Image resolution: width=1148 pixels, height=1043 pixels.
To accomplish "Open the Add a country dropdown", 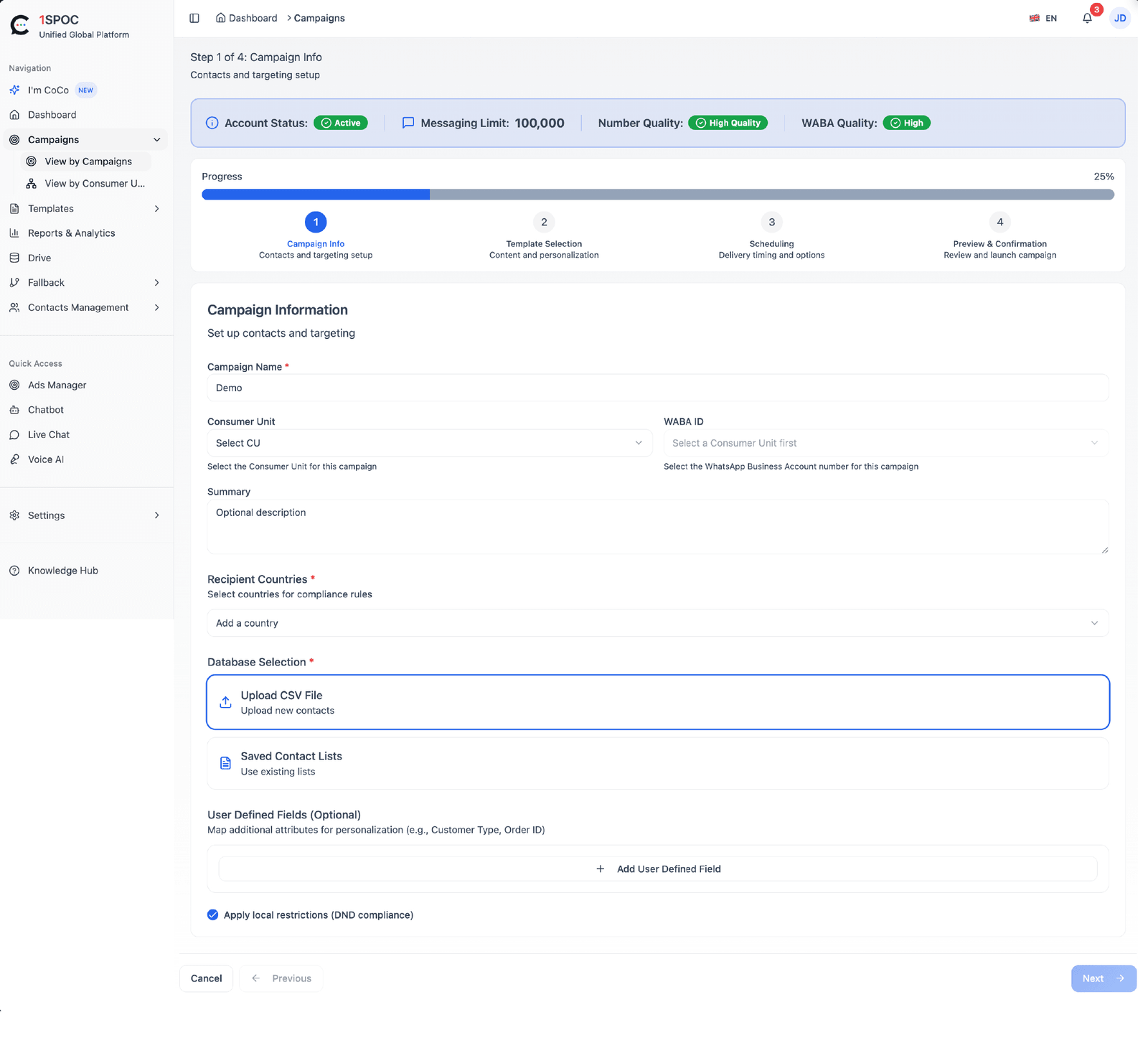I will tap(658, 623).
